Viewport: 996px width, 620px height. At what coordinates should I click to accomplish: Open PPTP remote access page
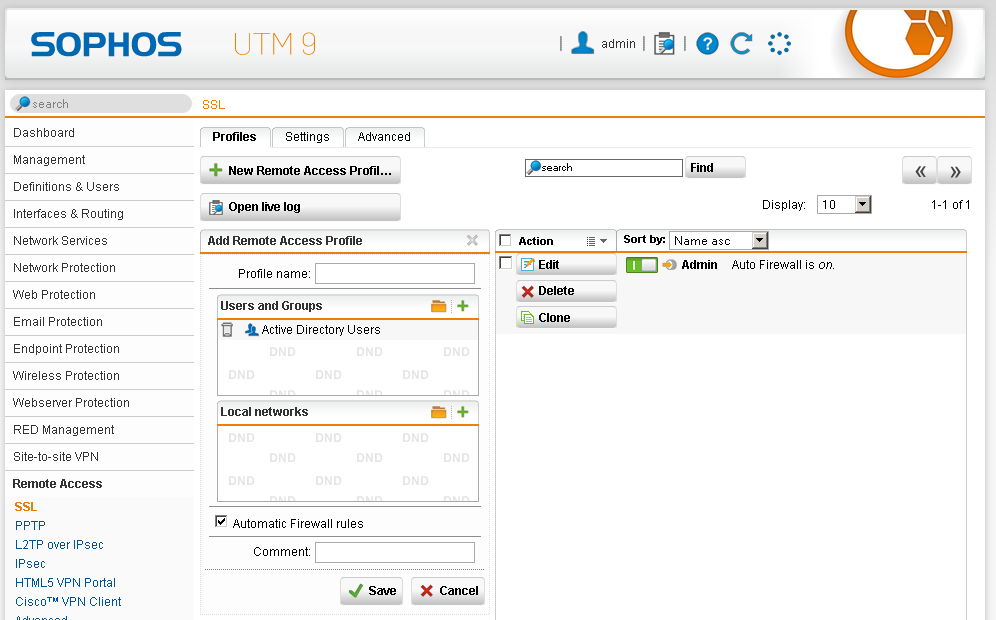[30, 526]
